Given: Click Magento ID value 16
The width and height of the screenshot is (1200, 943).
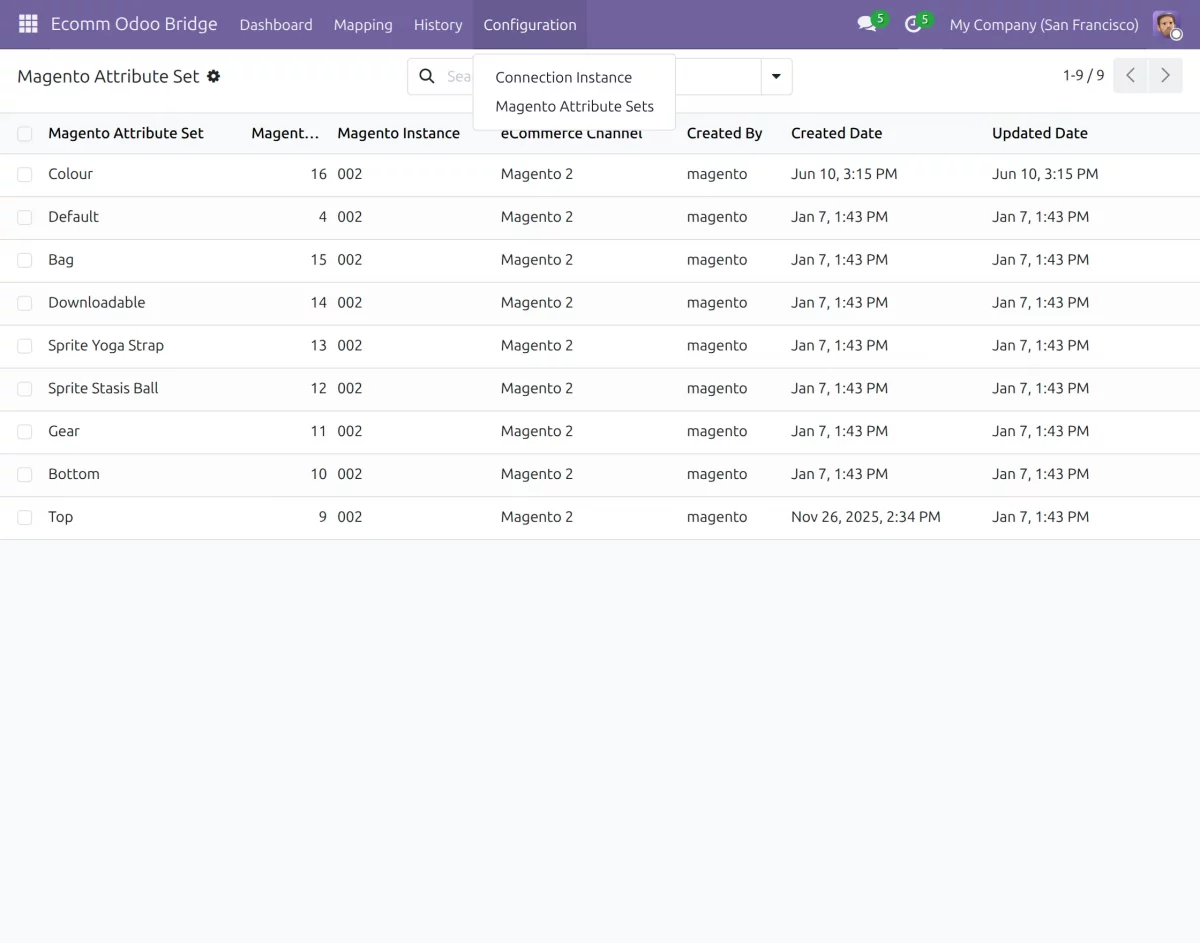Looking at the screenshot, I should pyautogui.click(x=318, y=174).
